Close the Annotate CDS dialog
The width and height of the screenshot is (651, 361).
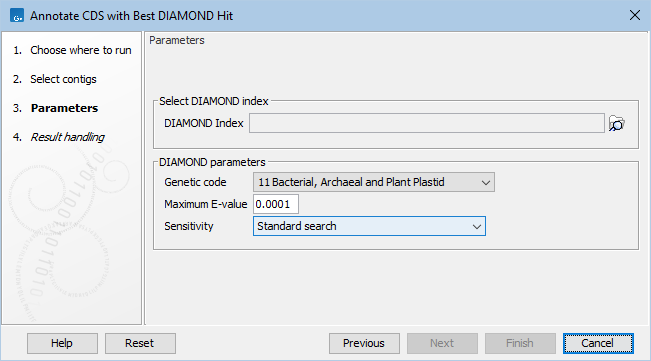click(635, 15)
